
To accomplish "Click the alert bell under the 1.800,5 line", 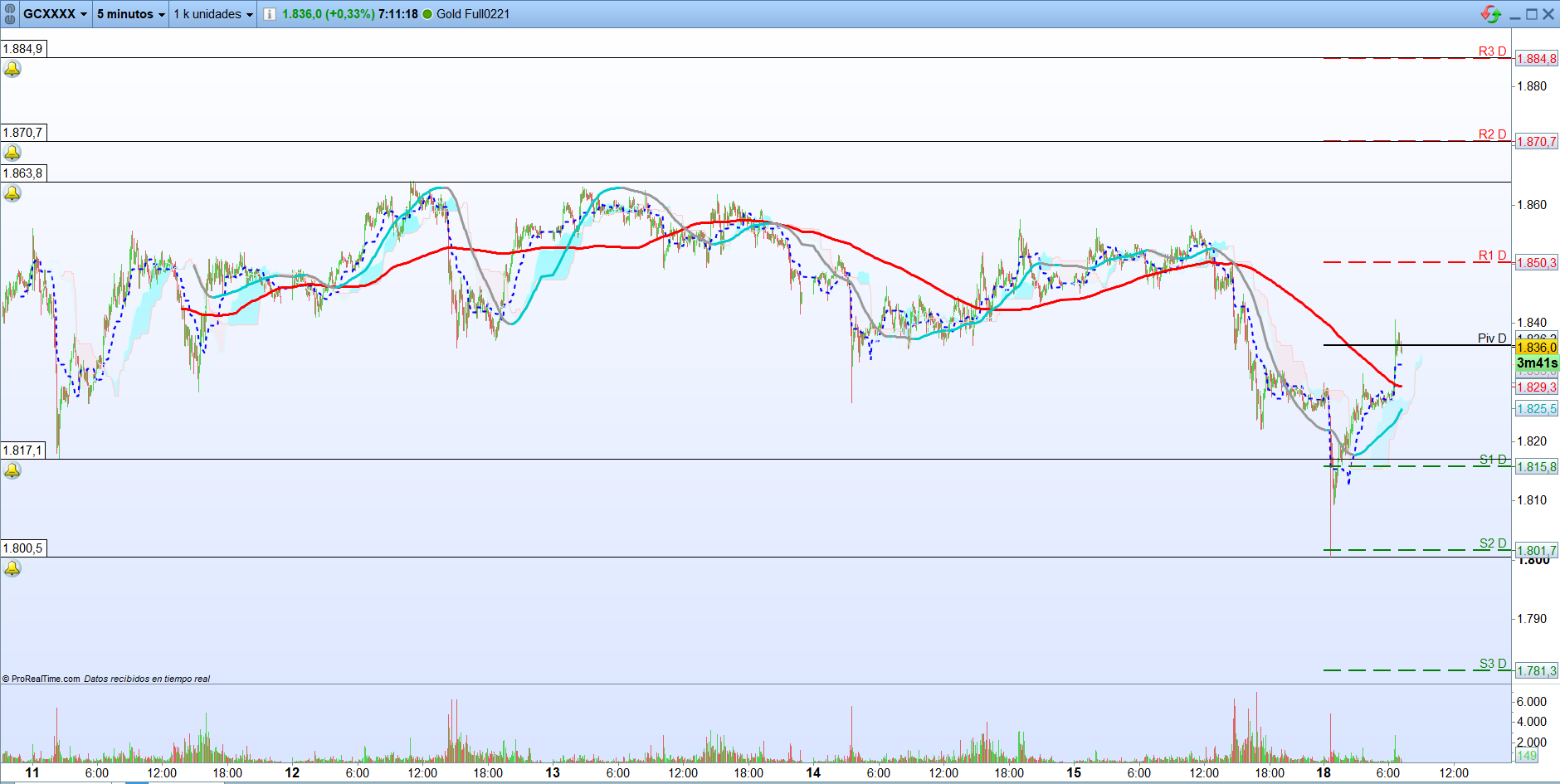I will click(12, 568).
